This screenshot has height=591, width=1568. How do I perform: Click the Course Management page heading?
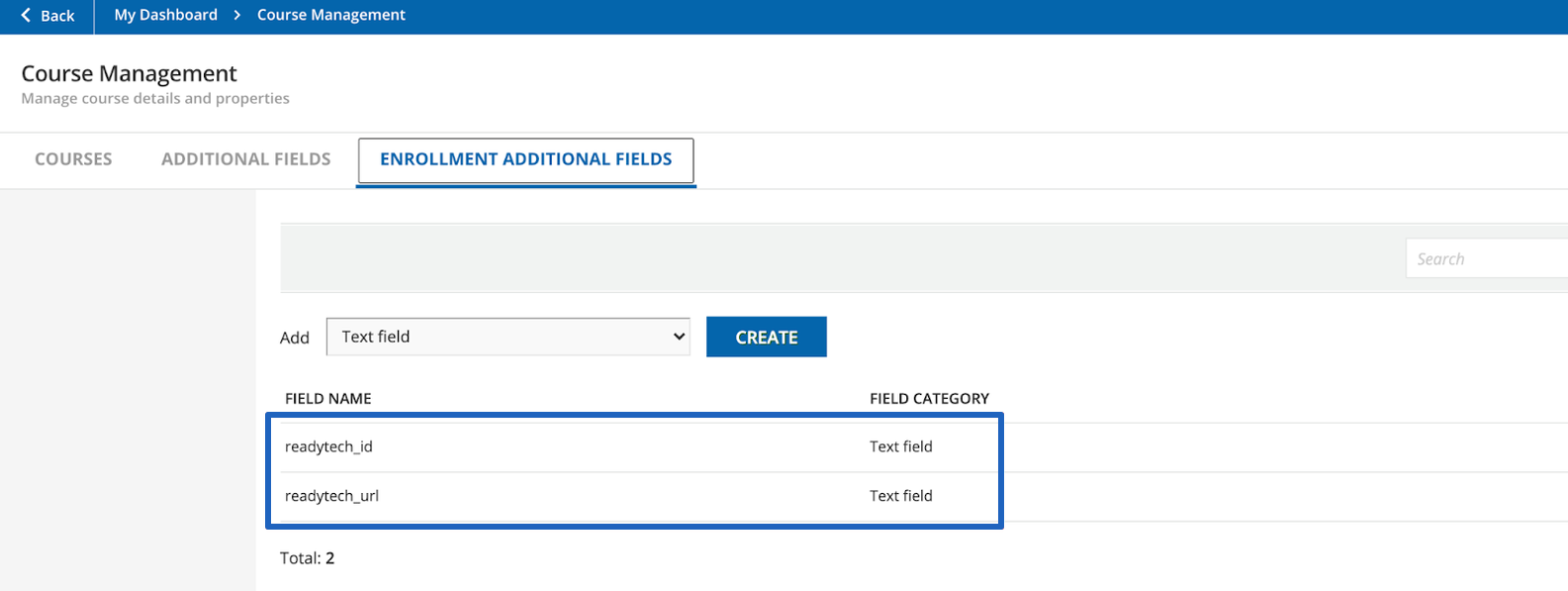[x=131, y=73]
